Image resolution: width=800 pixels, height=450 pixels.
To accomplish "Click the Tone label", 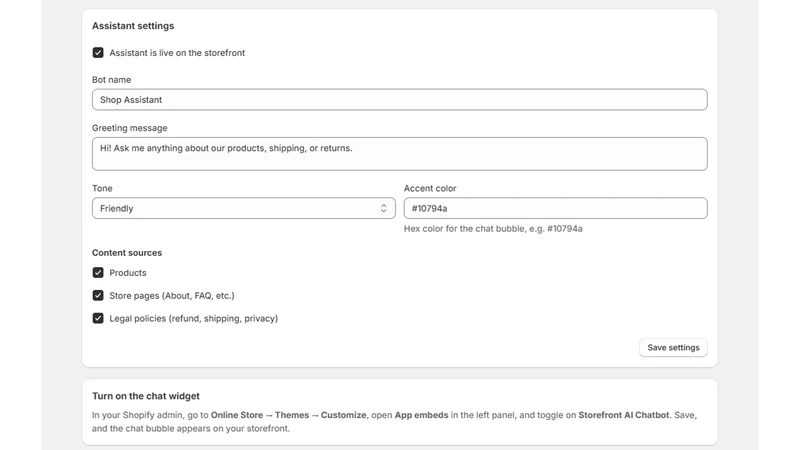I will (102, 188).
